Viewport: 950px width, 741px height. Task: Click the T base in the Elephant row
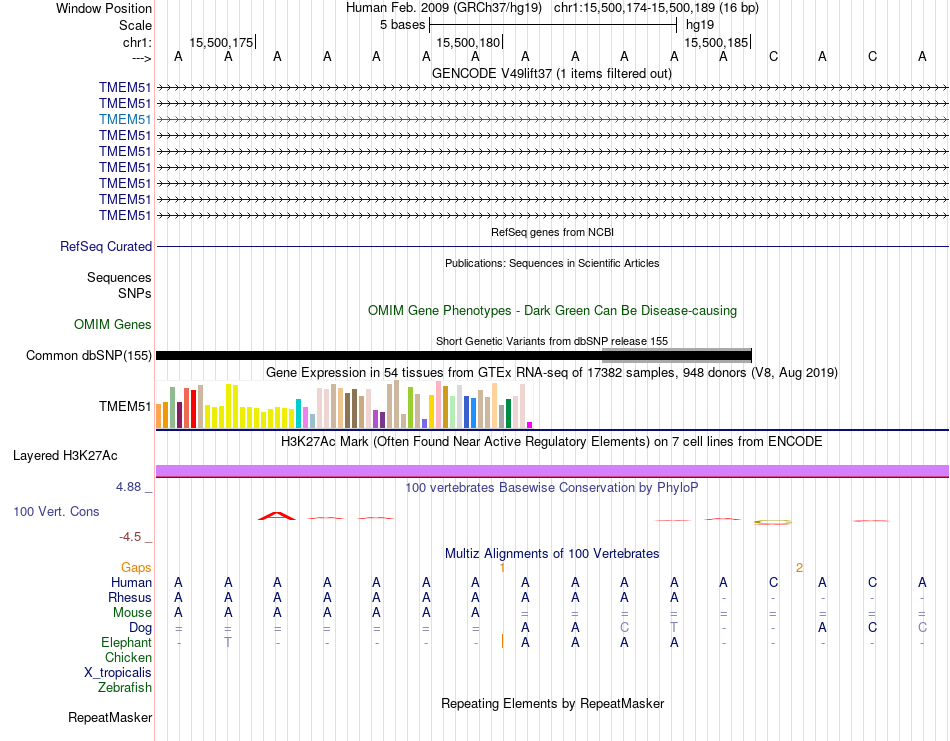[x=228, y=643]
